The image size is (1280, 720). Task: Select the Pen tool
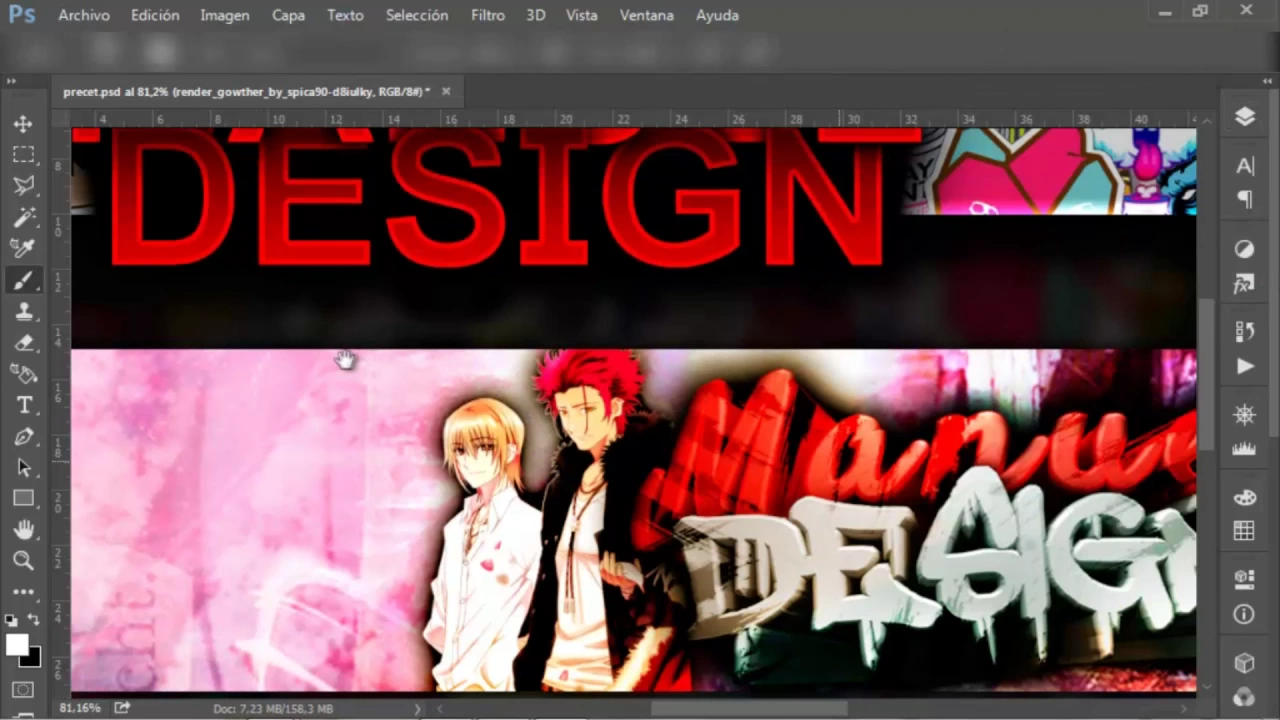23,436
